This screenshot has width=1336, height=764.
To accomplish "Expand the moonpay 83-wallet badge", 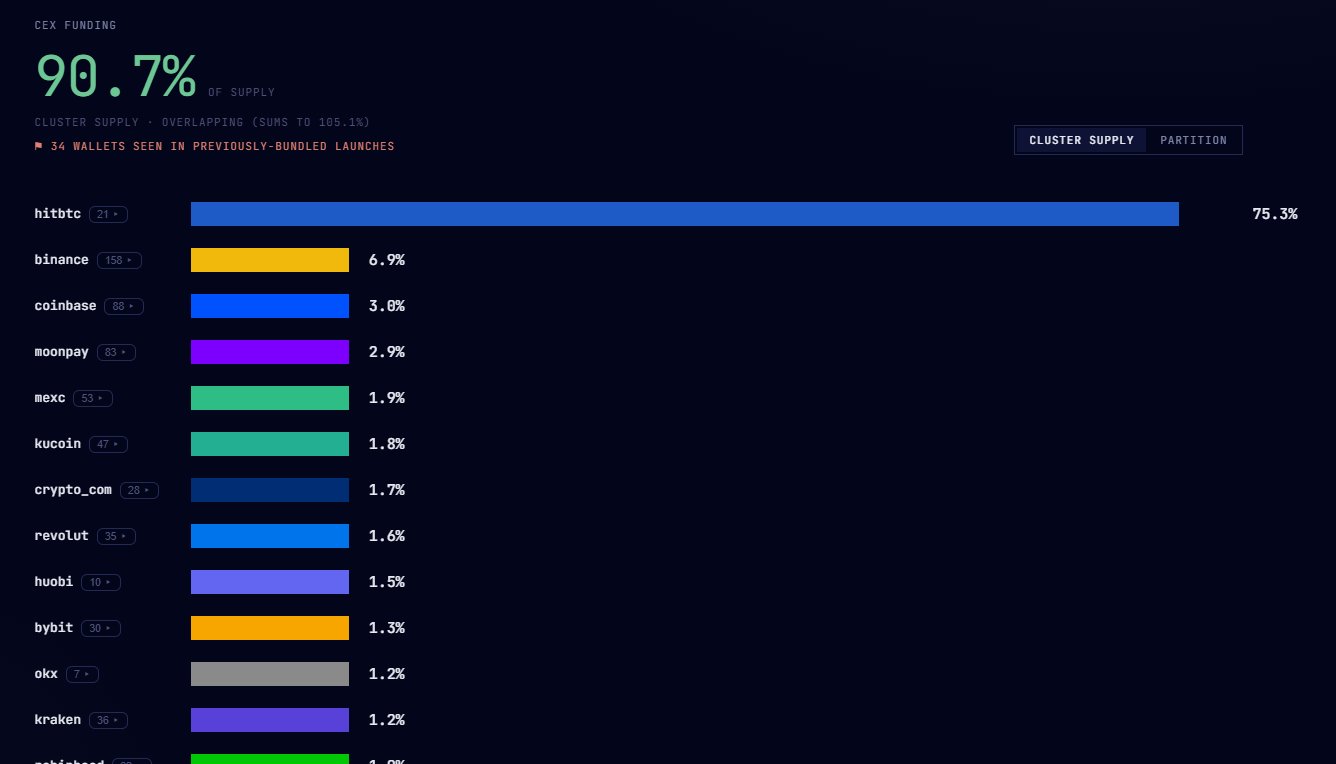I will [x=116, y=352].
